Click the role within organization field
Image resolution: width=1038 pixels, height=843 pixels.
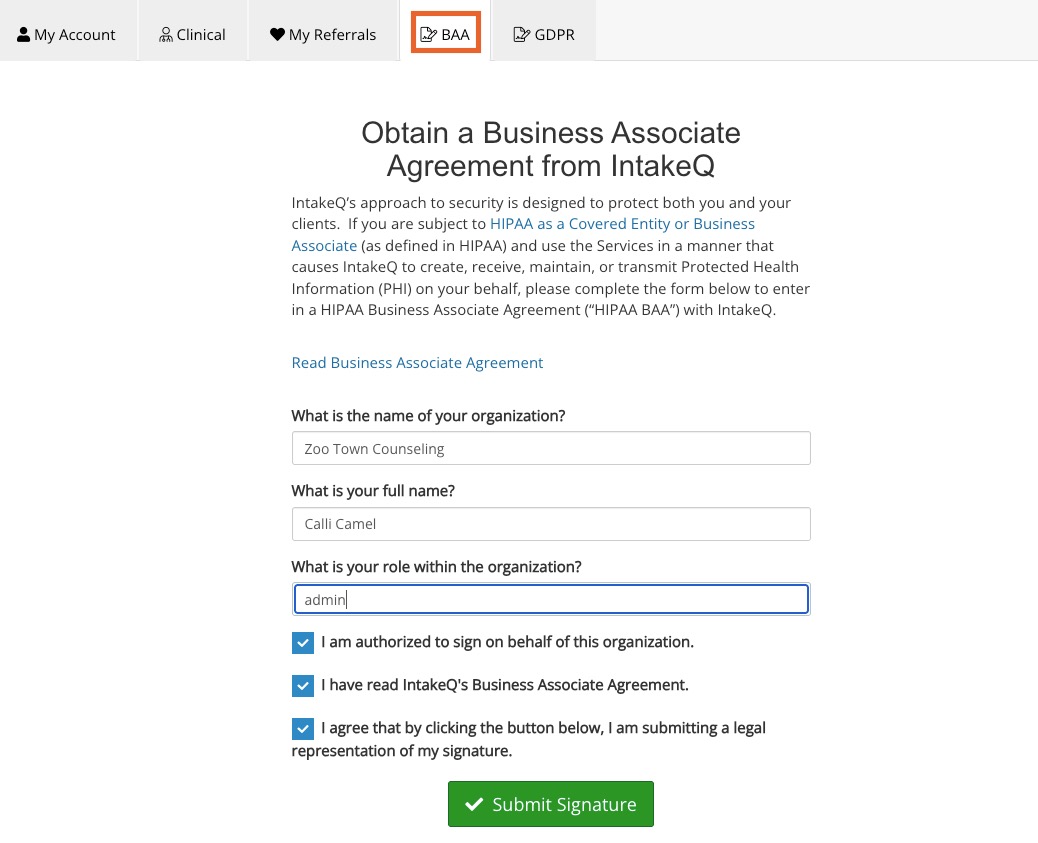pyautogui.click(x=551, y=599)
